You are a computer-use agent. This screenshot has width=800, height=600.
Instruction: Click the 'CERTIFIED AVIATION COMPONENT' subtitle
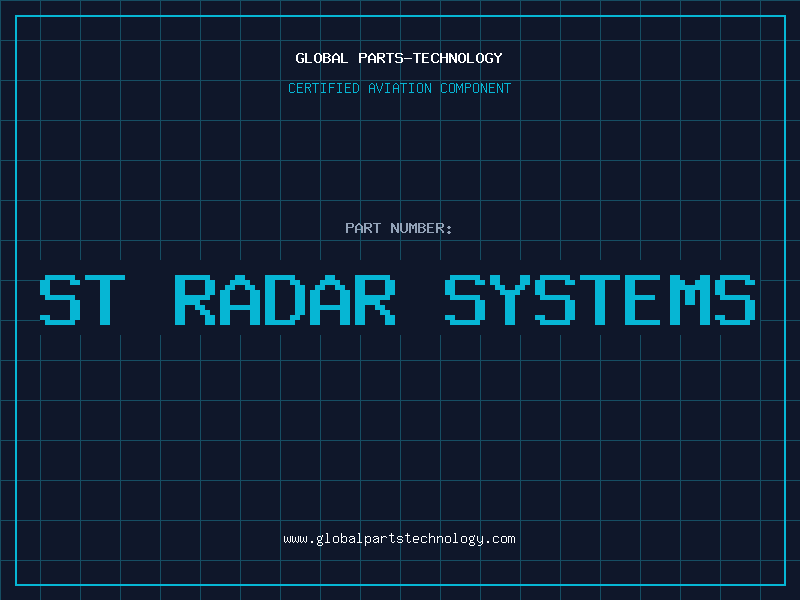click(x=399, y=88)
